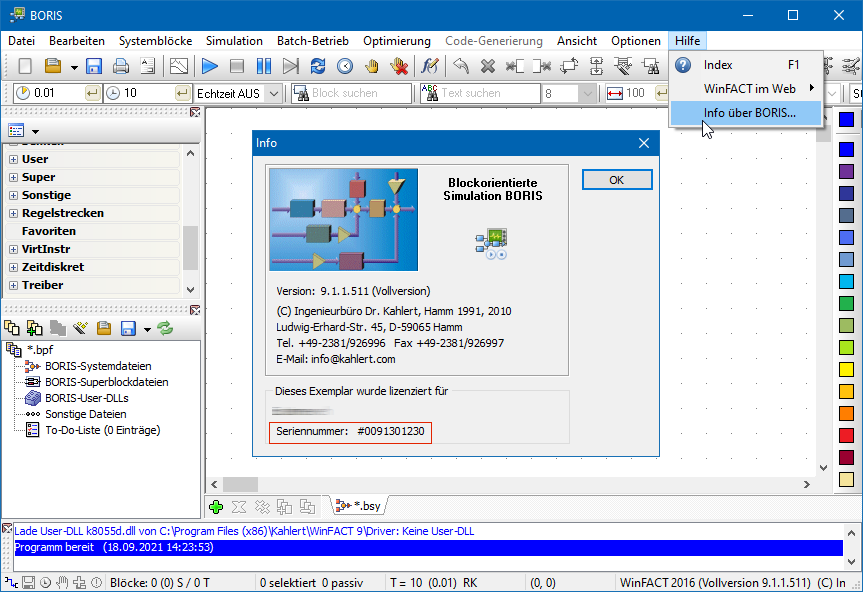Click the Block suchen search field
Viewport: 863px width, 592px height.
click(351, 93)
